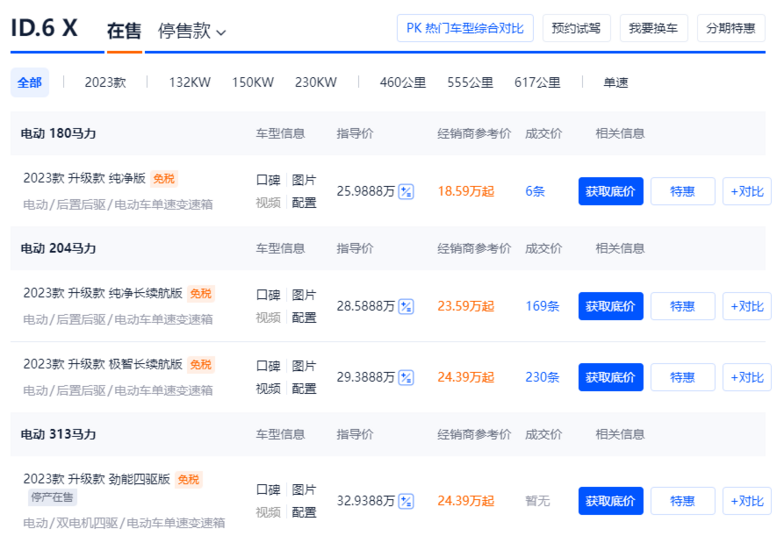This screenshot has height=543, width=784.
Task: Open 口碑 for 极智长续航版
Action: 268,366
